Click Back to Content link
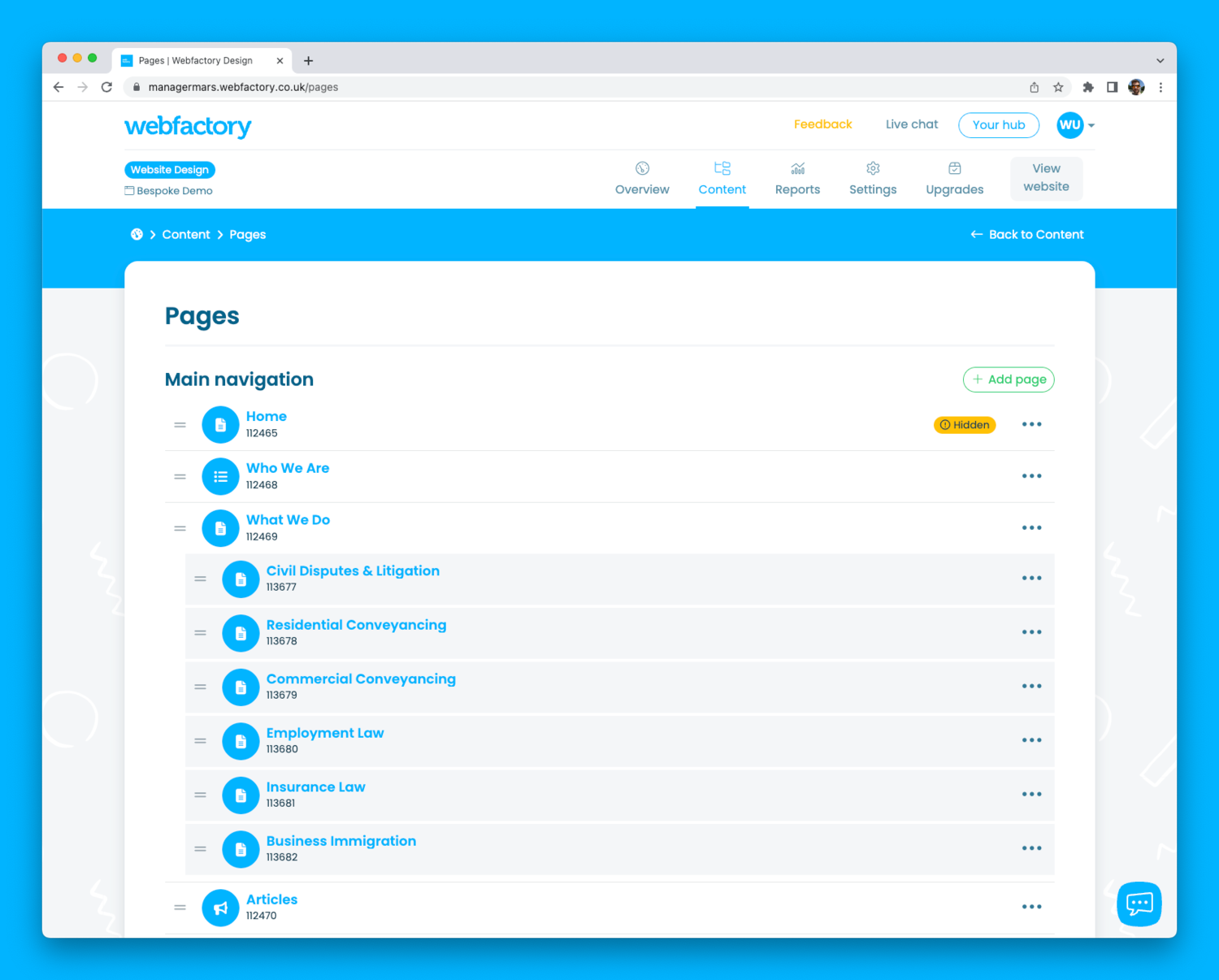The width and height of the screenshot is (1219, 980). point(1027,235)
